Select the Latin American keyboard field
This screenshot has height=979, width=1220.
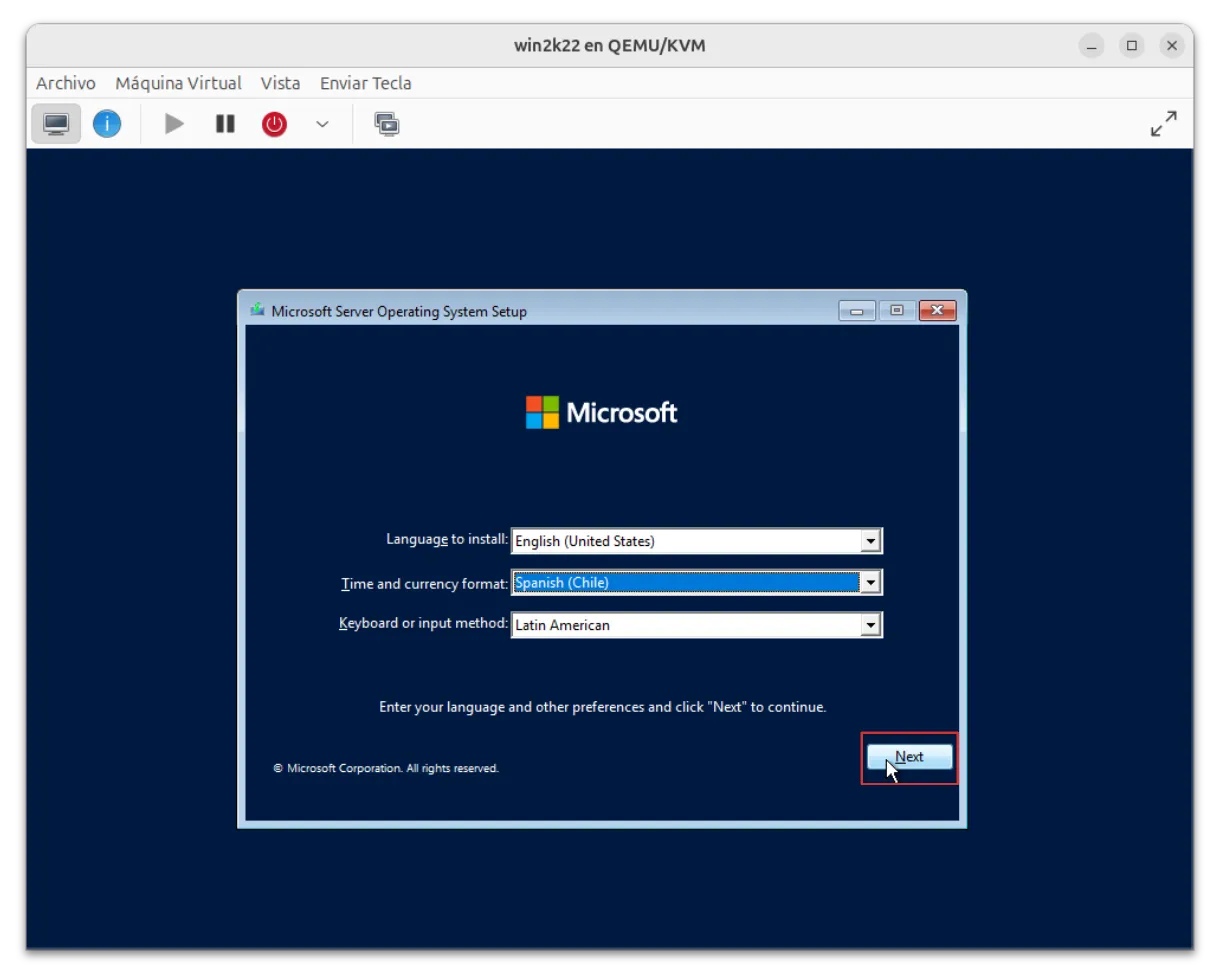point(685,625)
